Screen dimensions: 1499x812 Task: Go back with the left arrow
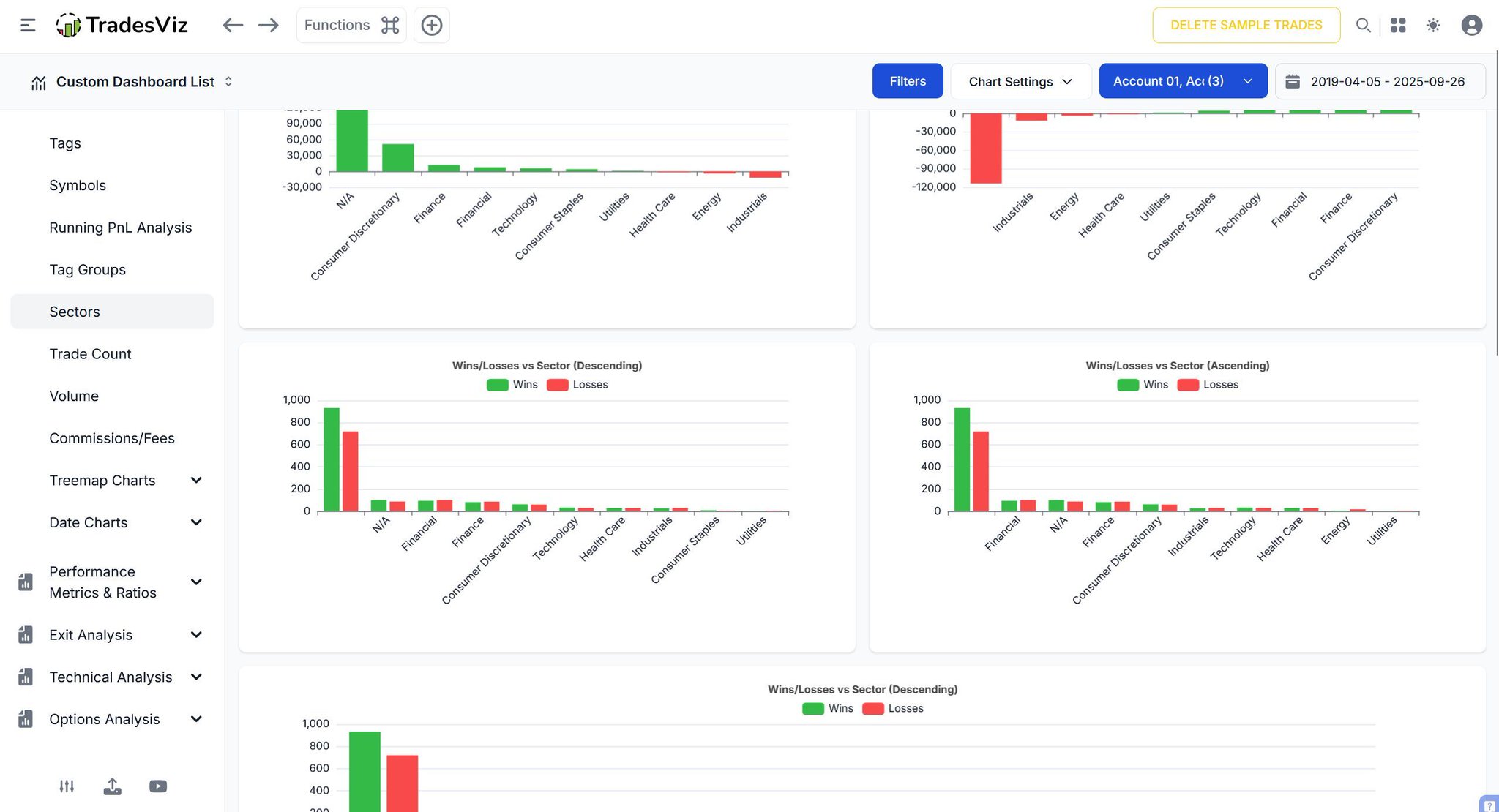pos(233,25)
